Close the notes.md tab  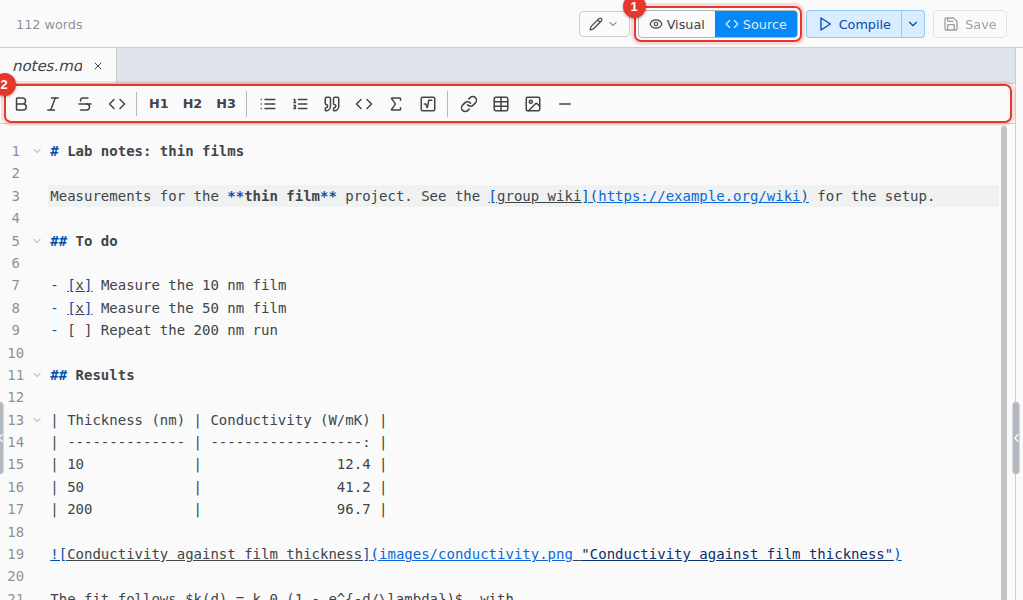pos(98,66)
